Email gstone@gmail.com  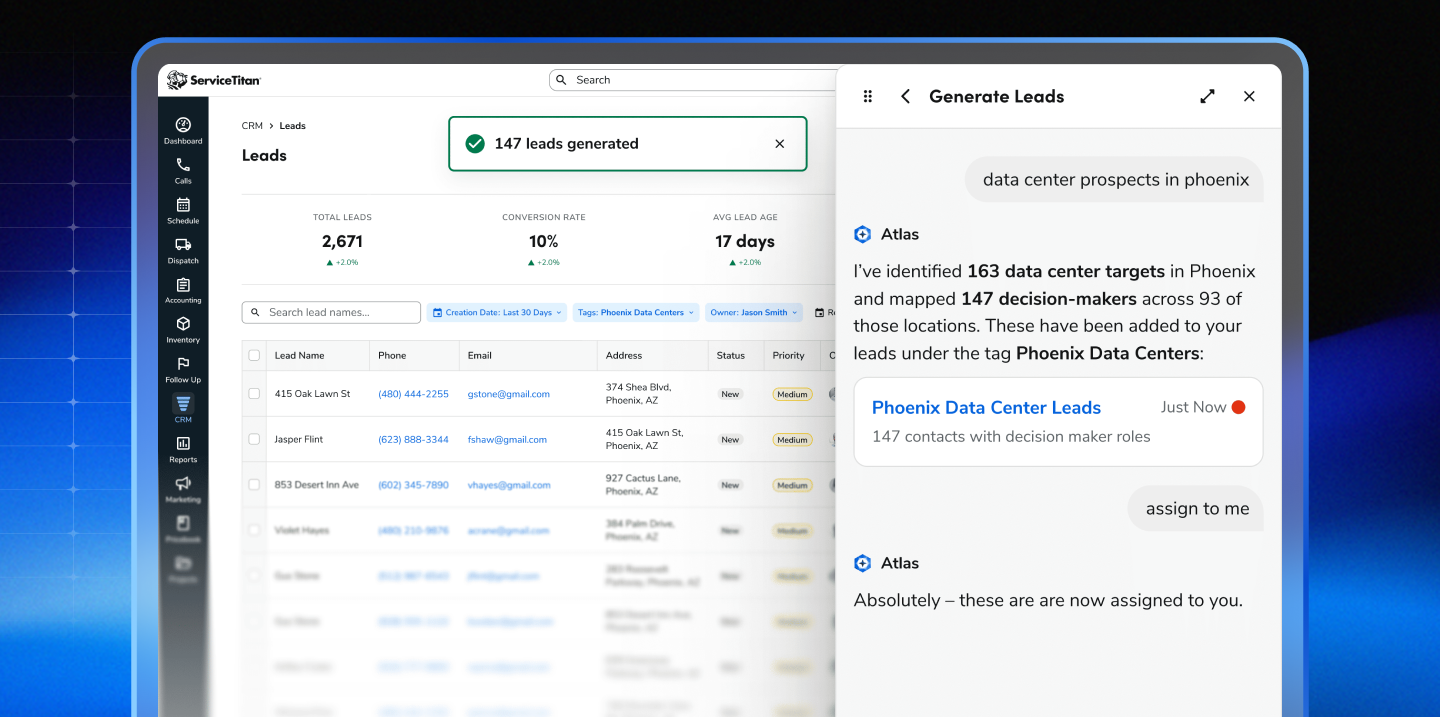point(509,394)
